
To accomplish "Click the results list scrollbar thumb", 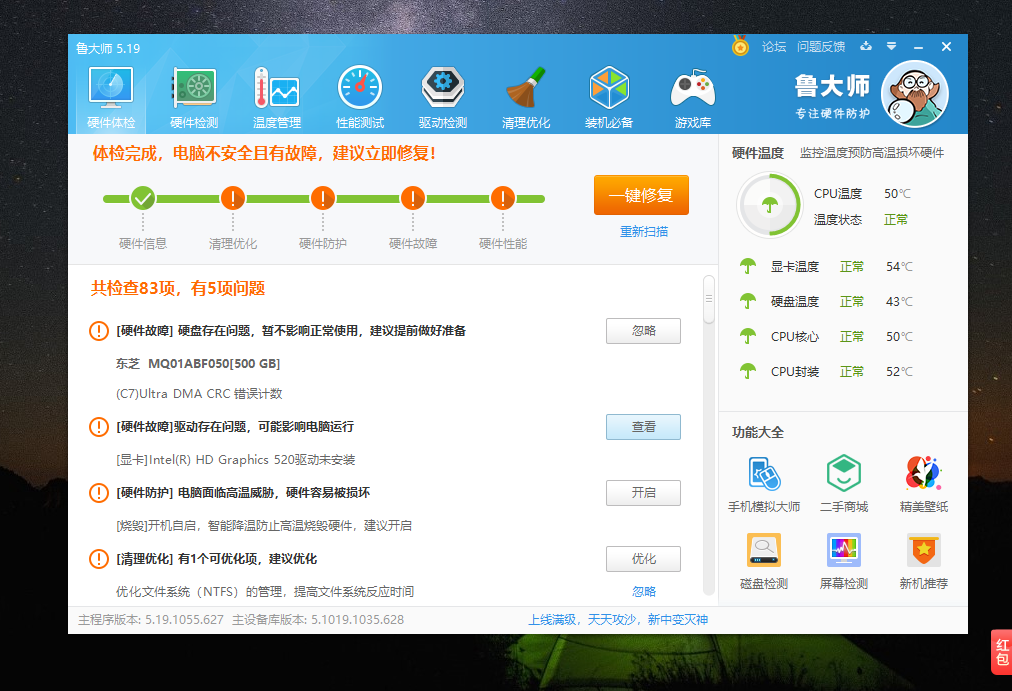I will [x=709, y=299].
